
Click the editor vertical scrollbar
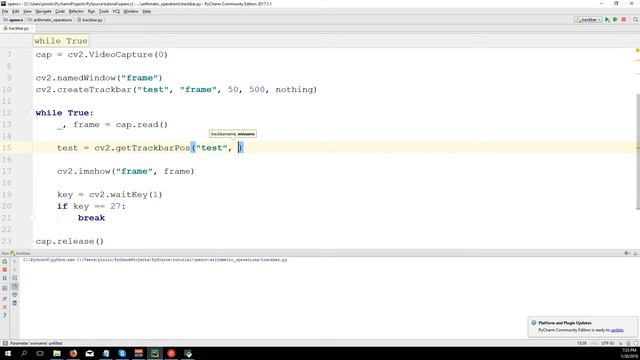click(x=638, y=151)
